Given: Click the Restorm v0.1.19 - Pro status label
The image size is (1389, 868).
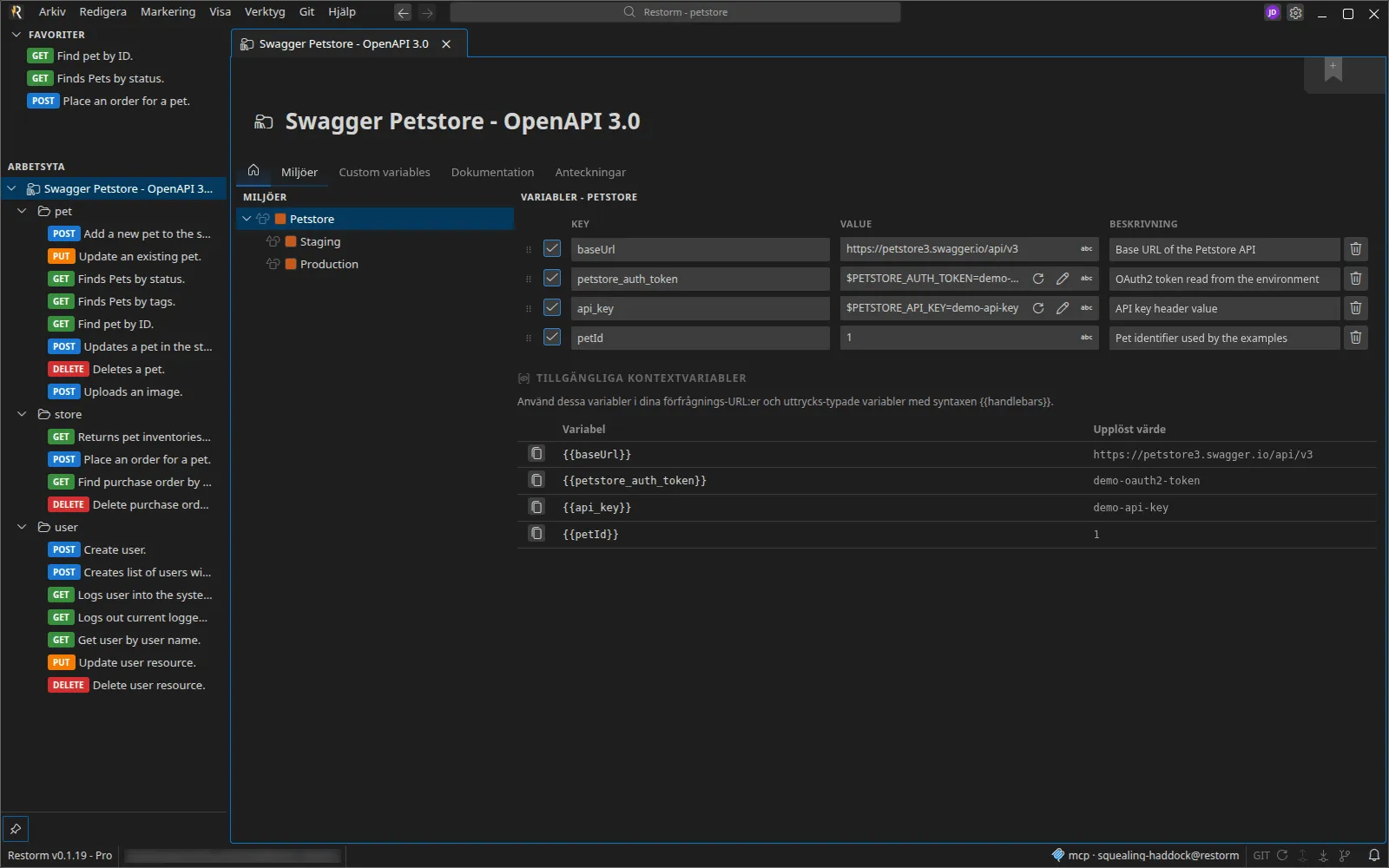Looking at the screenshot, I should pyautogui.click(x=60, y=855).
